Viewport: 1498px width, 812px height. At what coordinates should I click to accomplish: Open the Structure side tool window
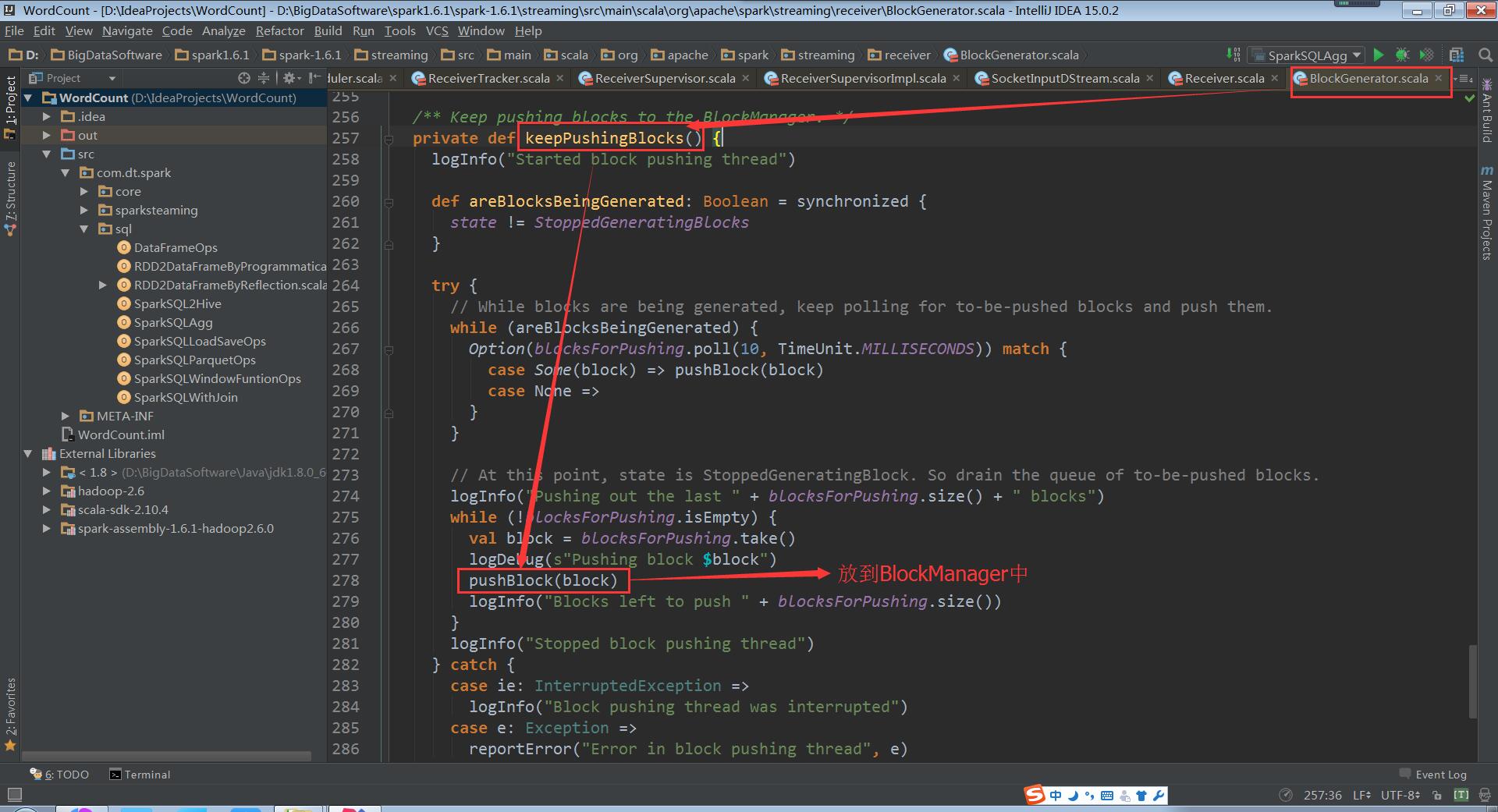(x=10, y=199)
